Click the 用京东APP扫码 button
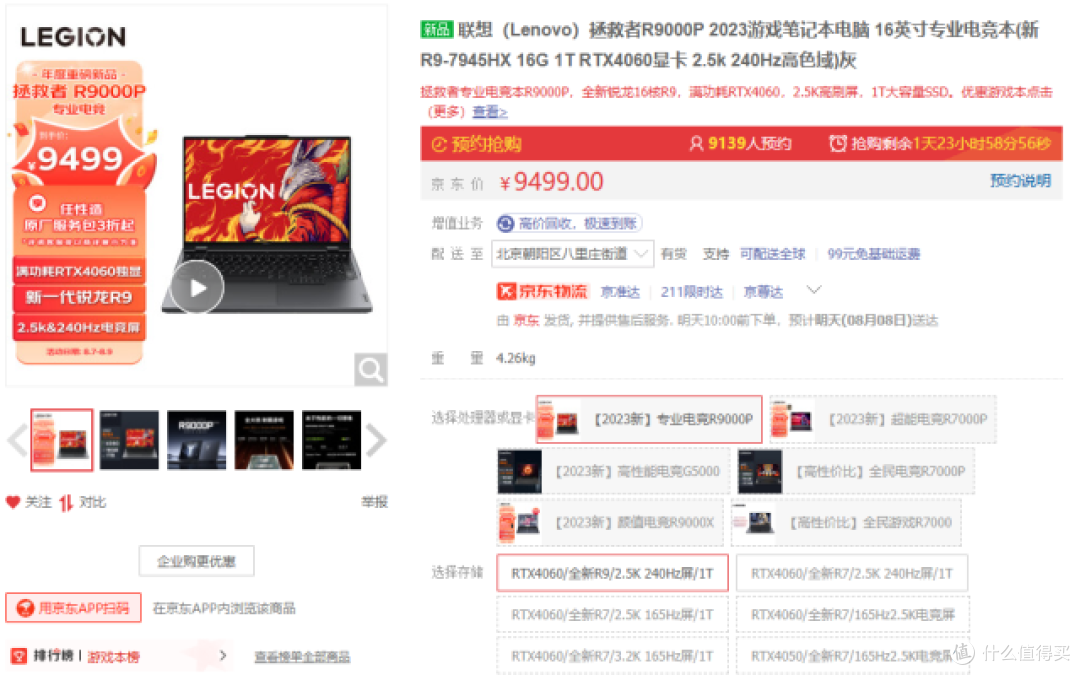 point(74,608)
